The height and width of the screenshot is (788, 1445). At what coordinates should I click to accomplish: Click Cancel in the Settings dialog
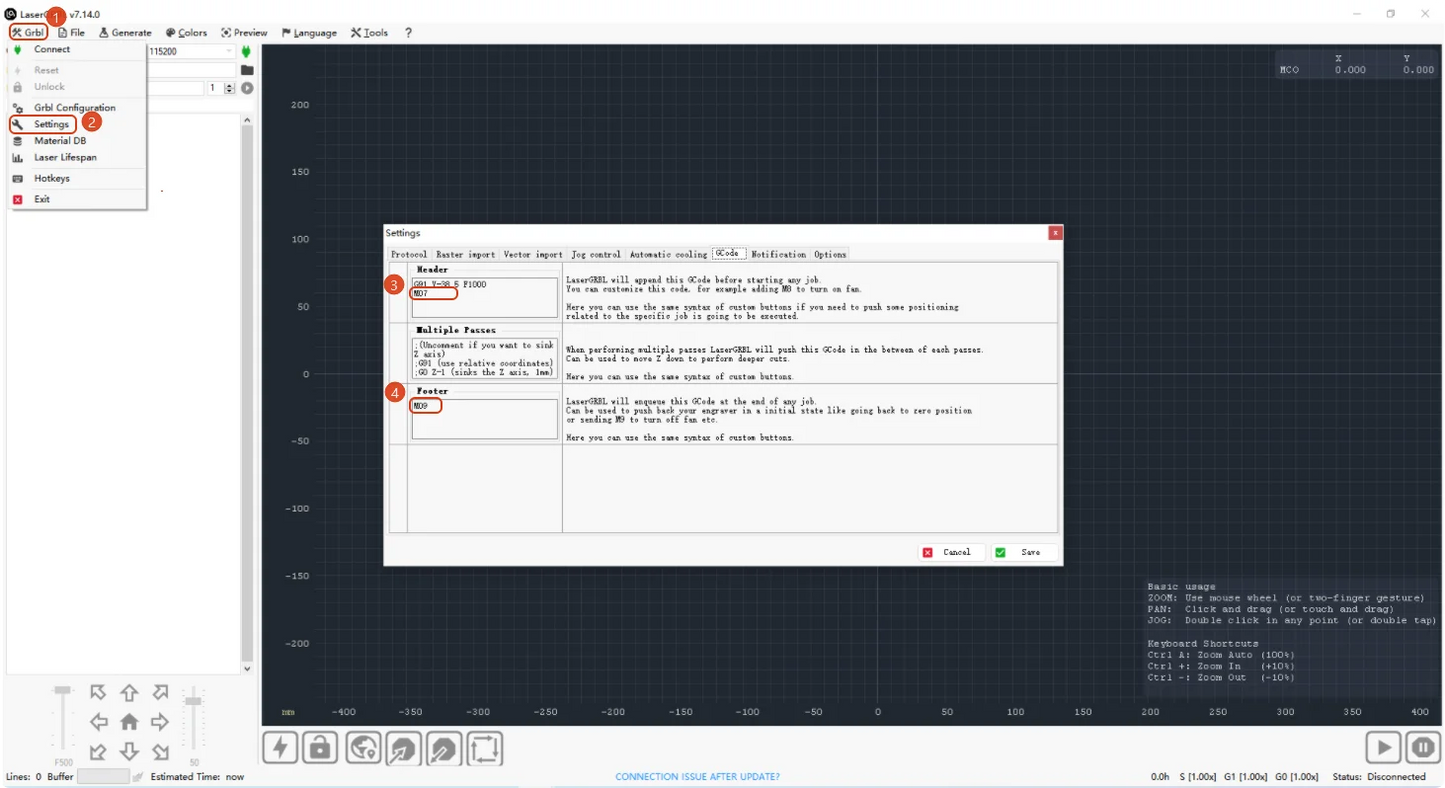(950, 552)
